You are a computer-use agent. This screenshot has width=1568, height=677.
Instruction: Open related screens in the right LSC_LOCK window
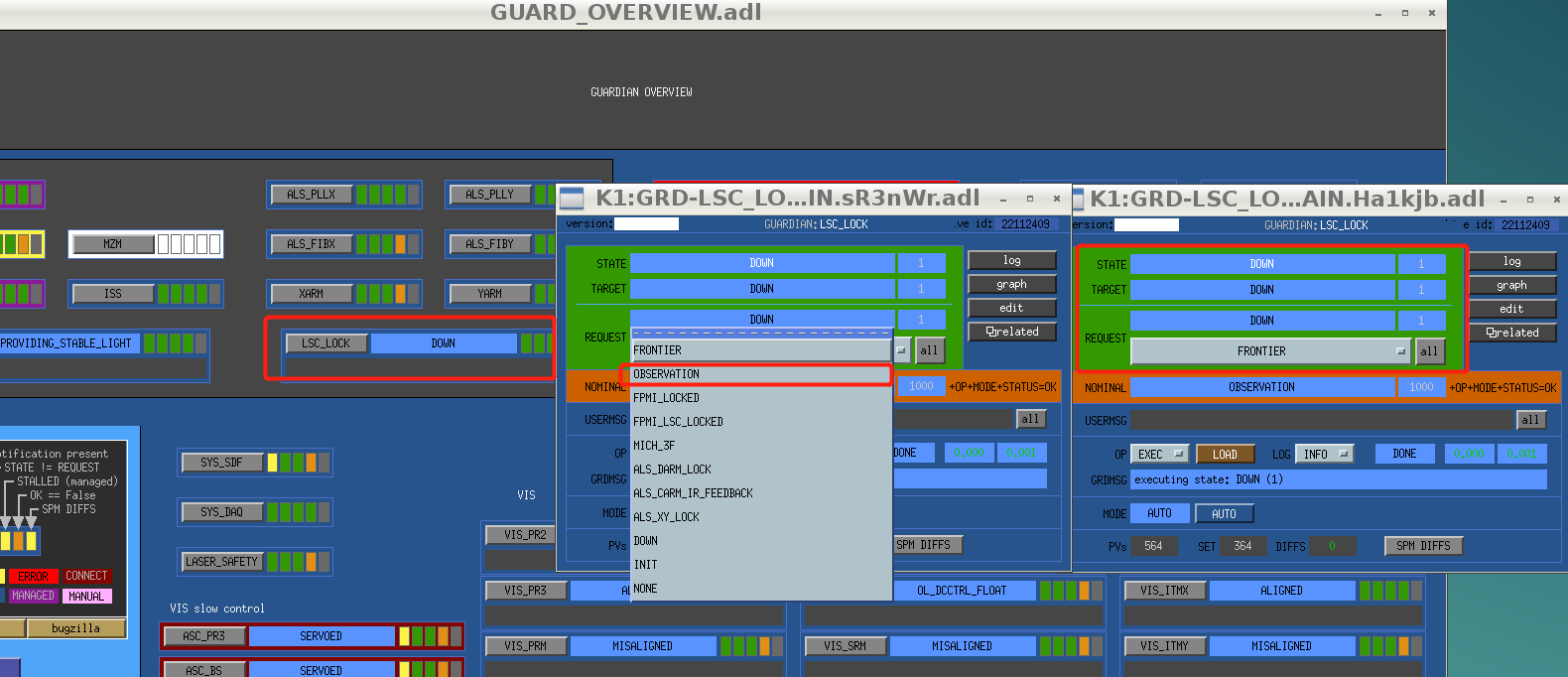1511,333
